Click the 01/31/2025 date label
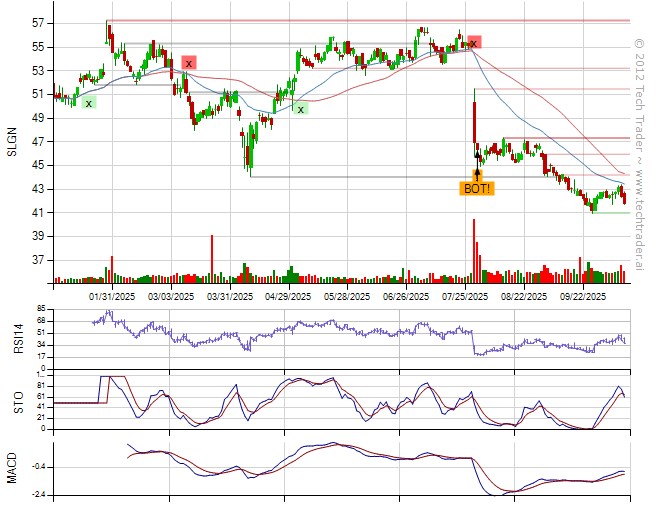Screen dimensions: 657x514 (x=110, y=296)
